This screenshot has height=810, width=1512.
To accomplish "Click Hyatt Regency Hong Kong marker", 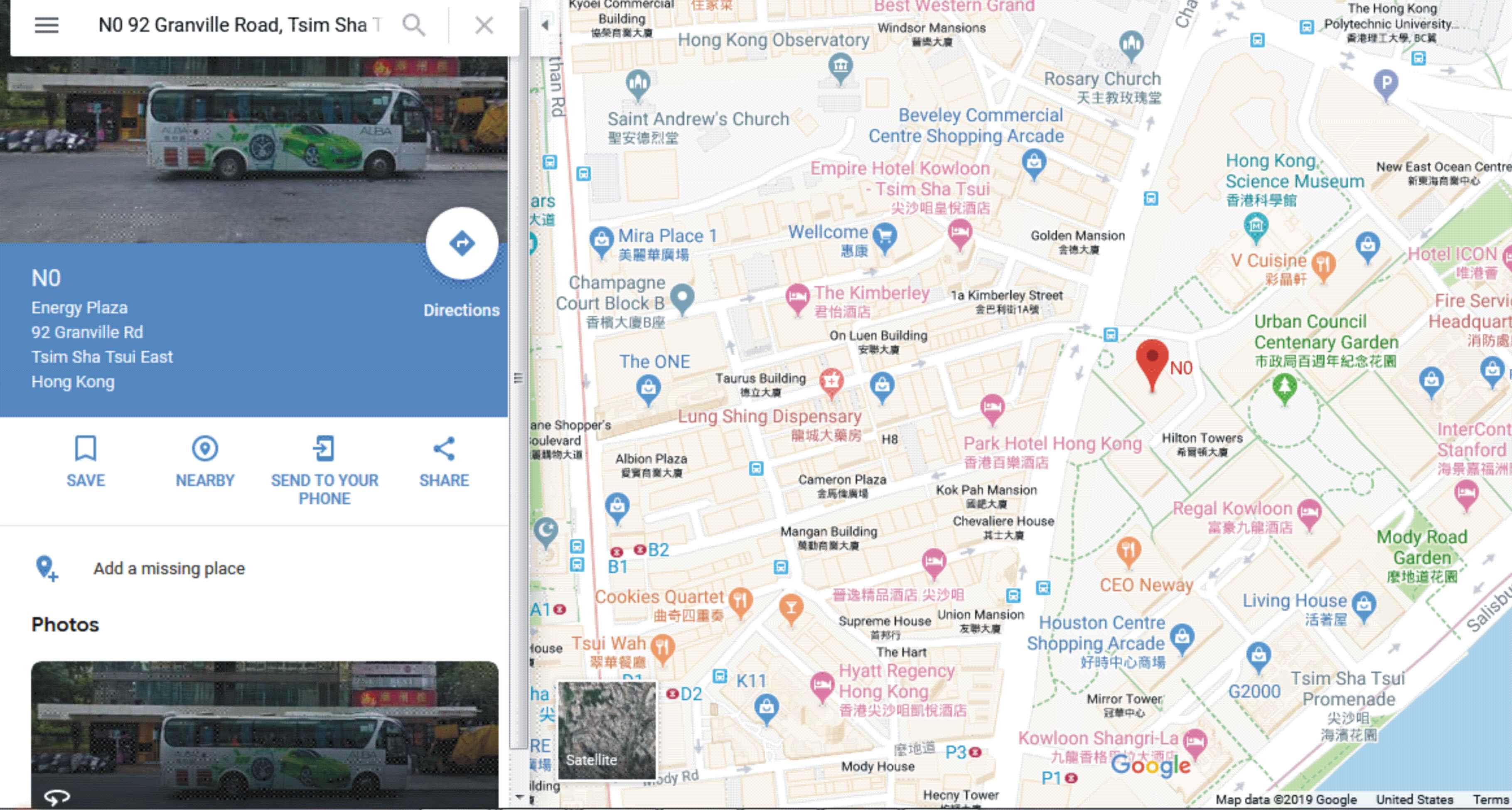I will [x=822, y=687].
